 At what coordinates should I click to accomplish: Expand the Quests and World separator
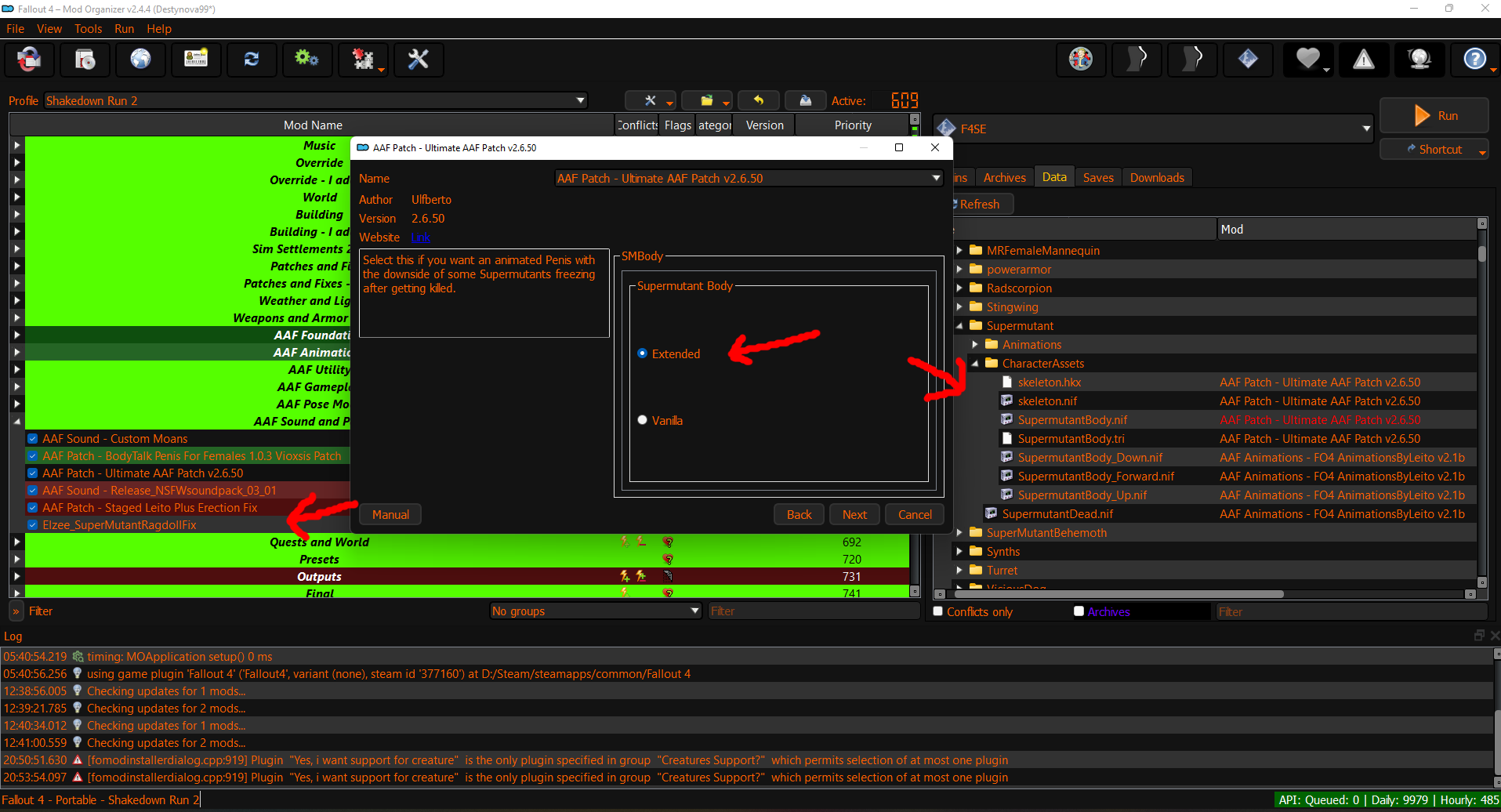pyautogui.click(x=16, y=542)
